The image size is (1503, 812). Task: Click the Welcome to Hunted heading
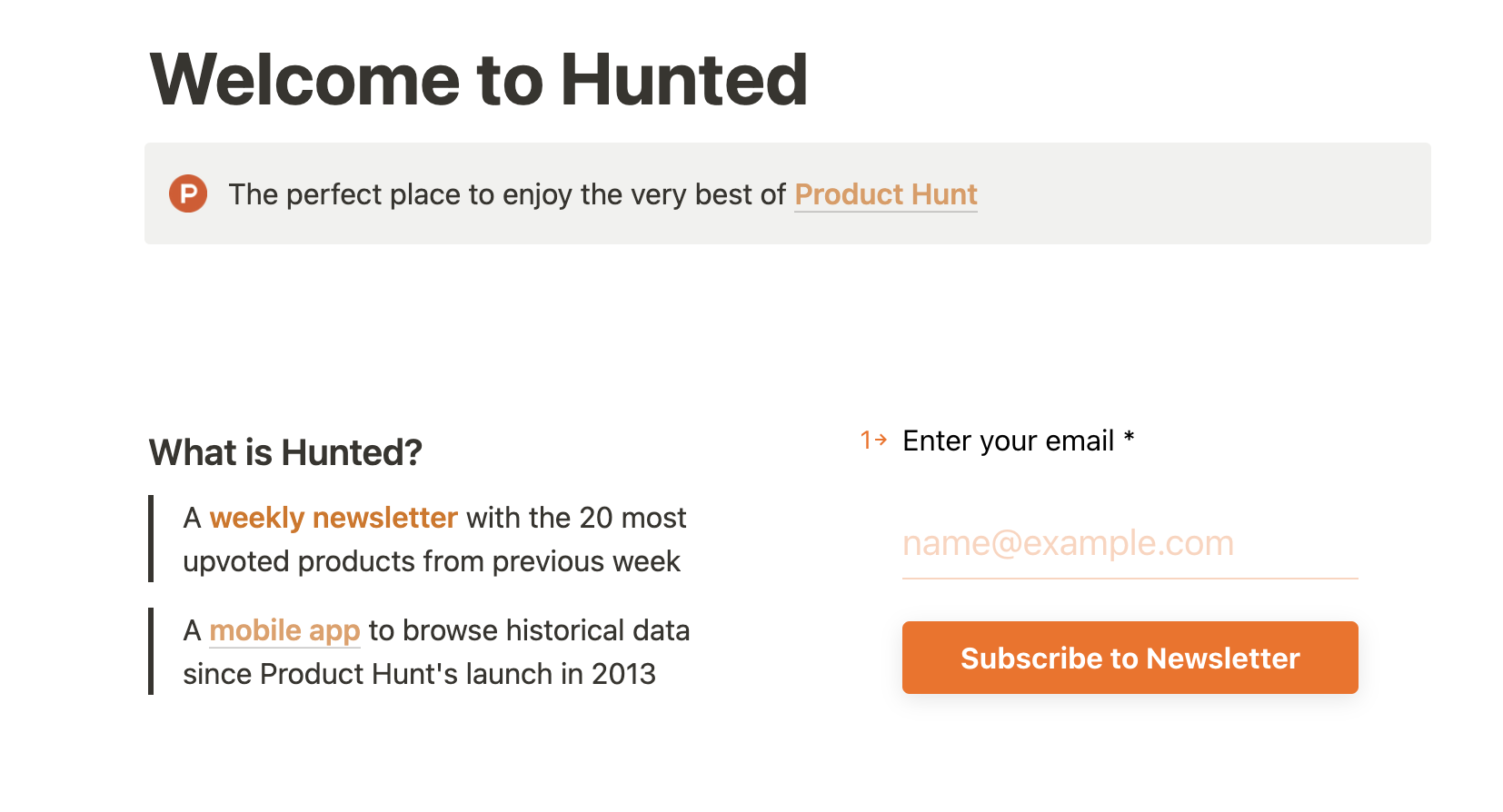479,80
